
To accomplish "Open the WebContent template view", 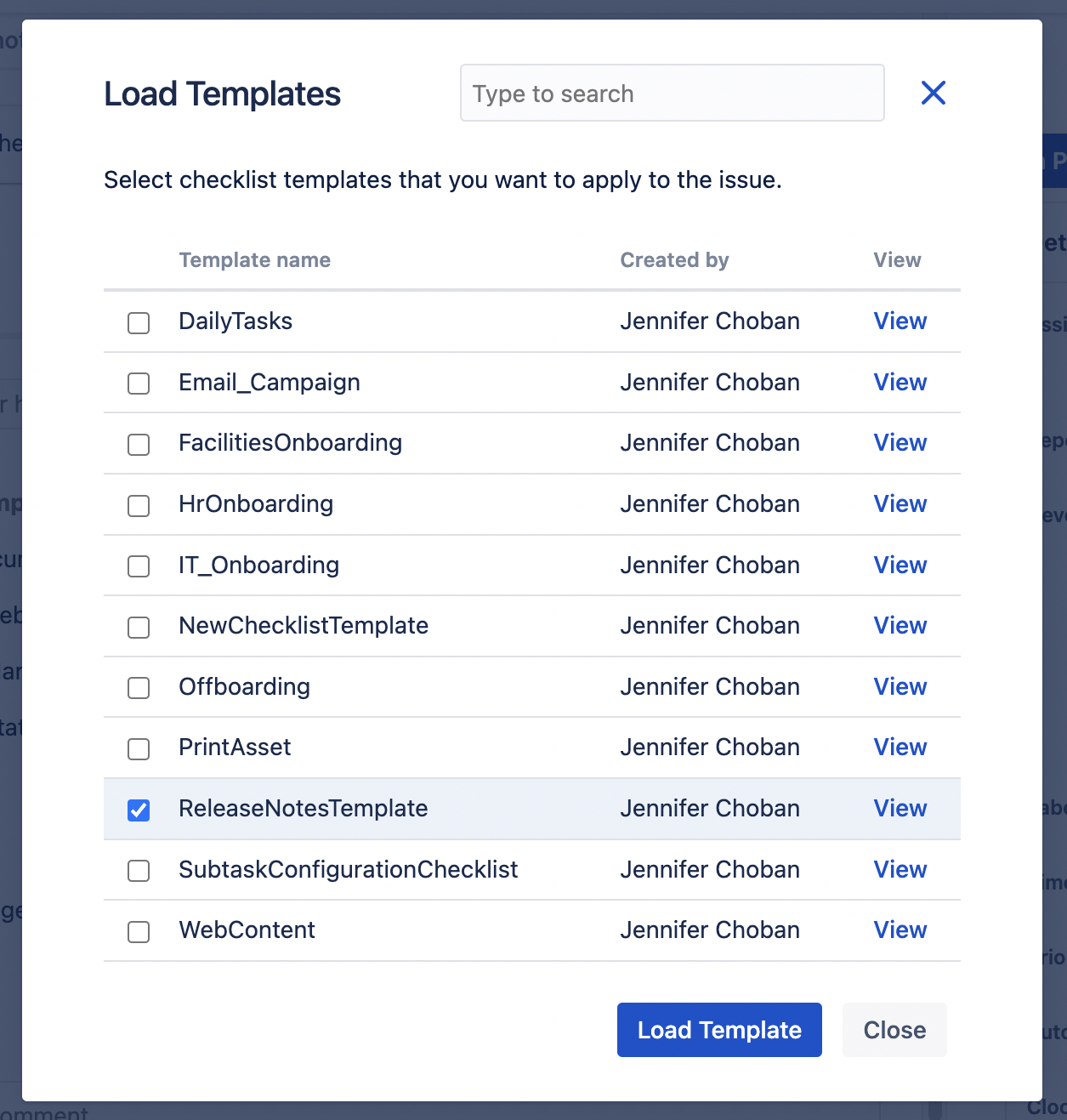I will 900,930.
